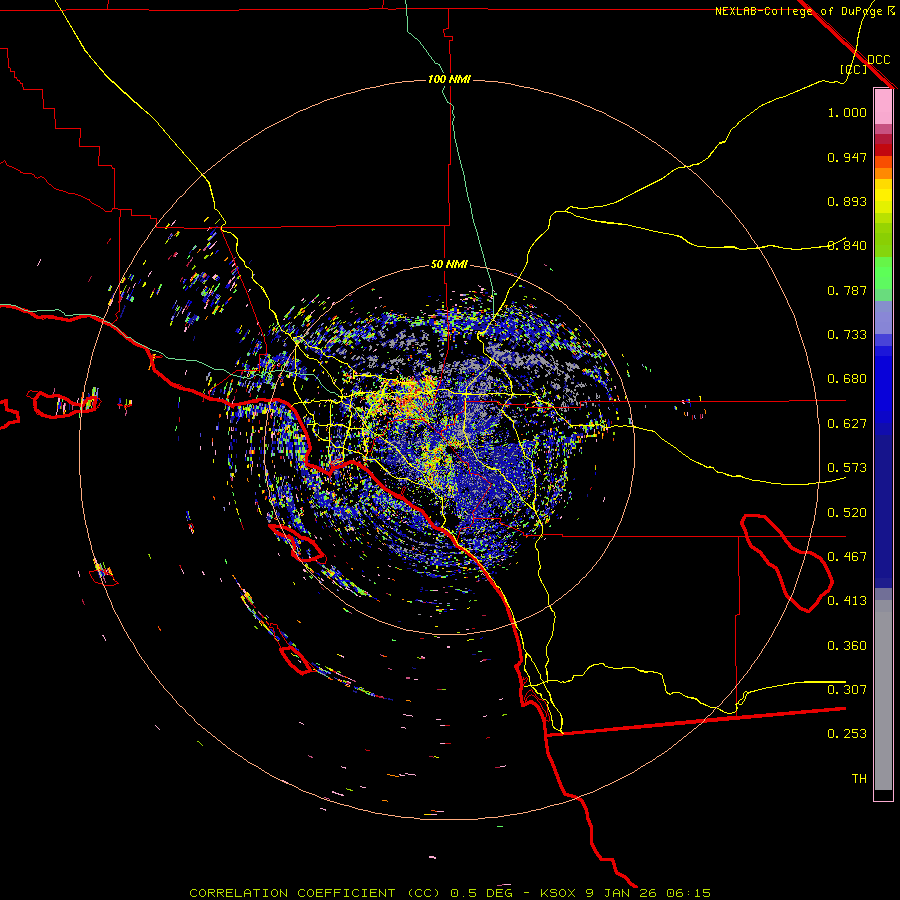Select the 0.893 legend value

847,201
